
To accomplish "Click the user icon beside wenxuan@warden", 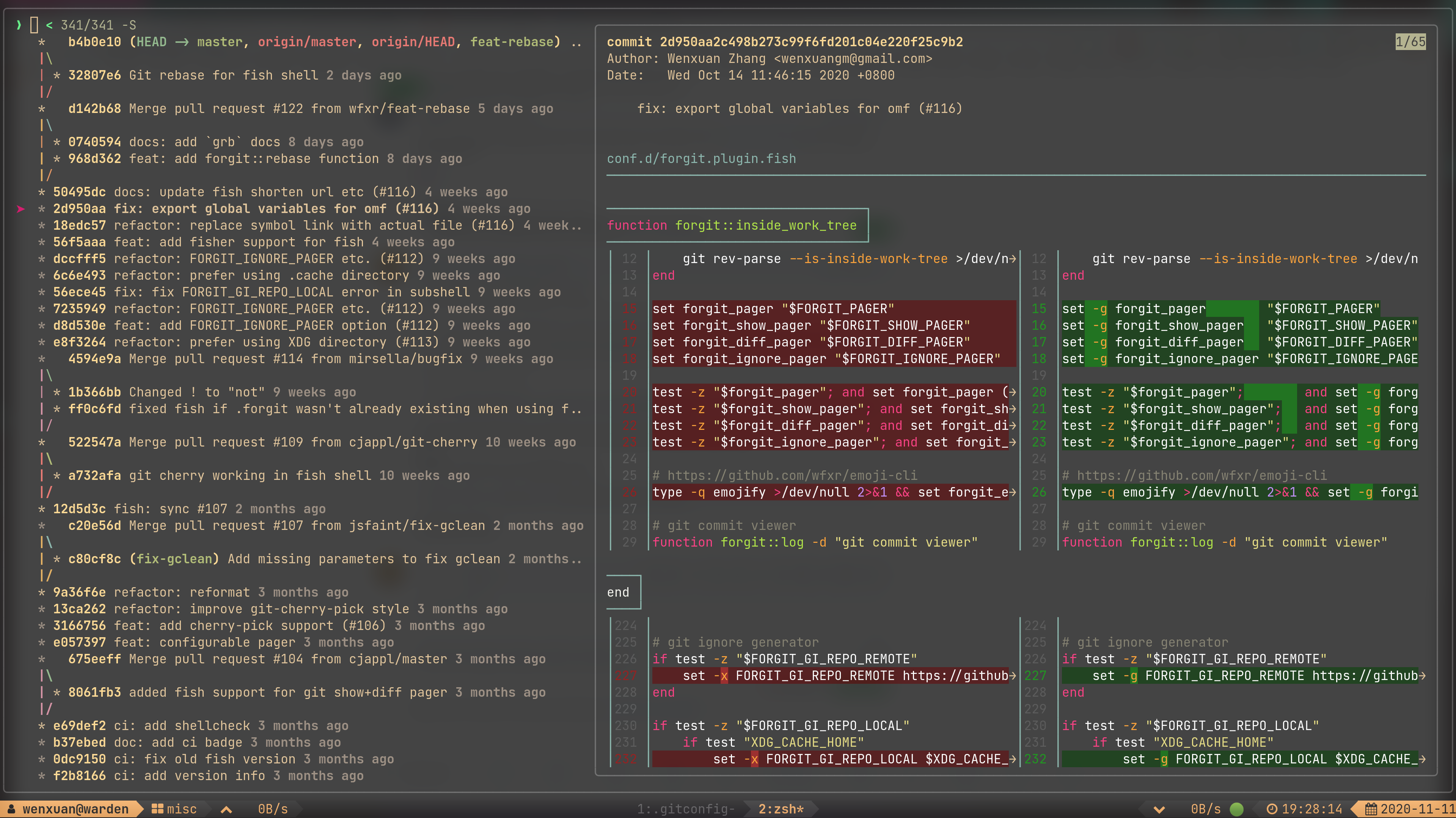I will pos(12,809).
